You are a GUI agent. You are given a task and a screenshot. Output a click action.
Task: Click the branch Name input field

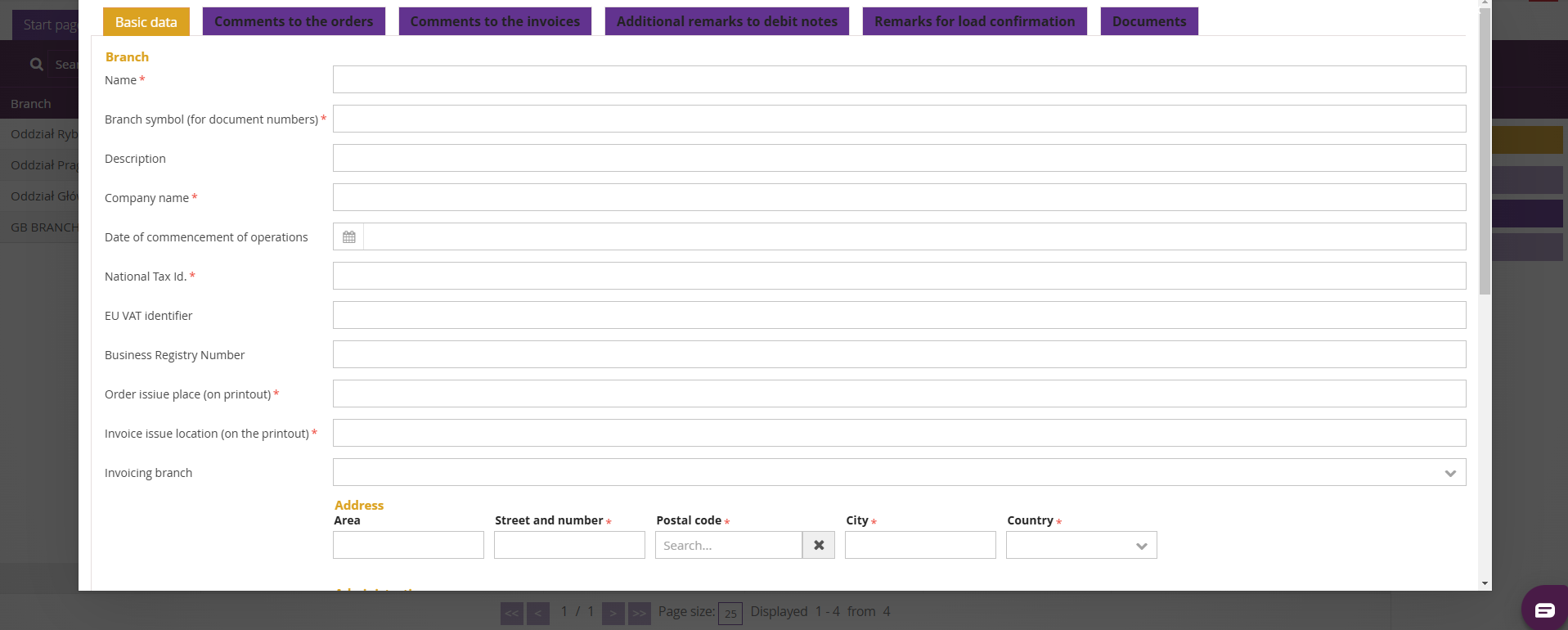899,79
